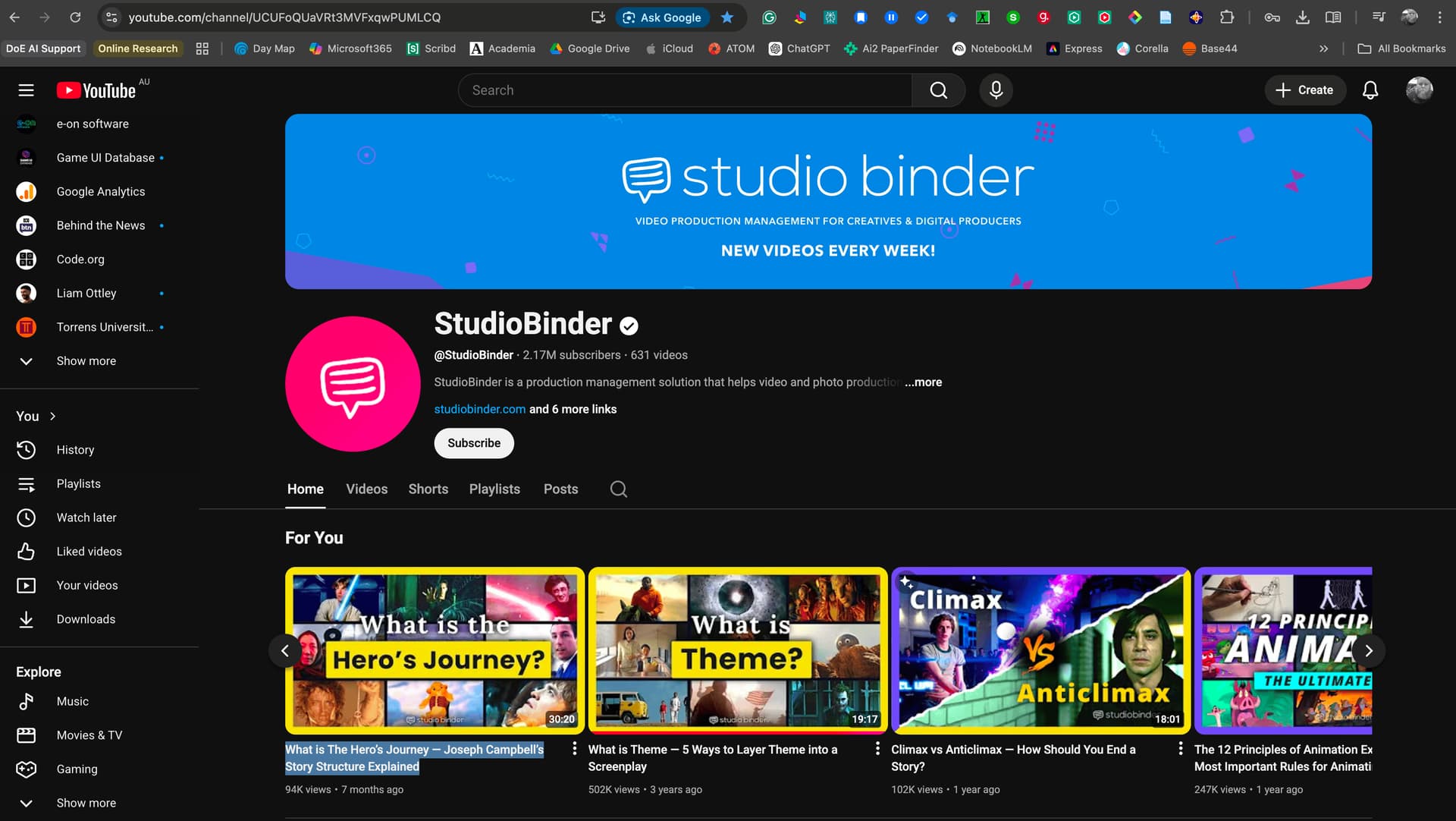Image resolution: width=1456 pixels, height=821 pixels.
Task: Subscribe to StudioBinder channel
Action: pyautogui.click(x=473, y=443)
